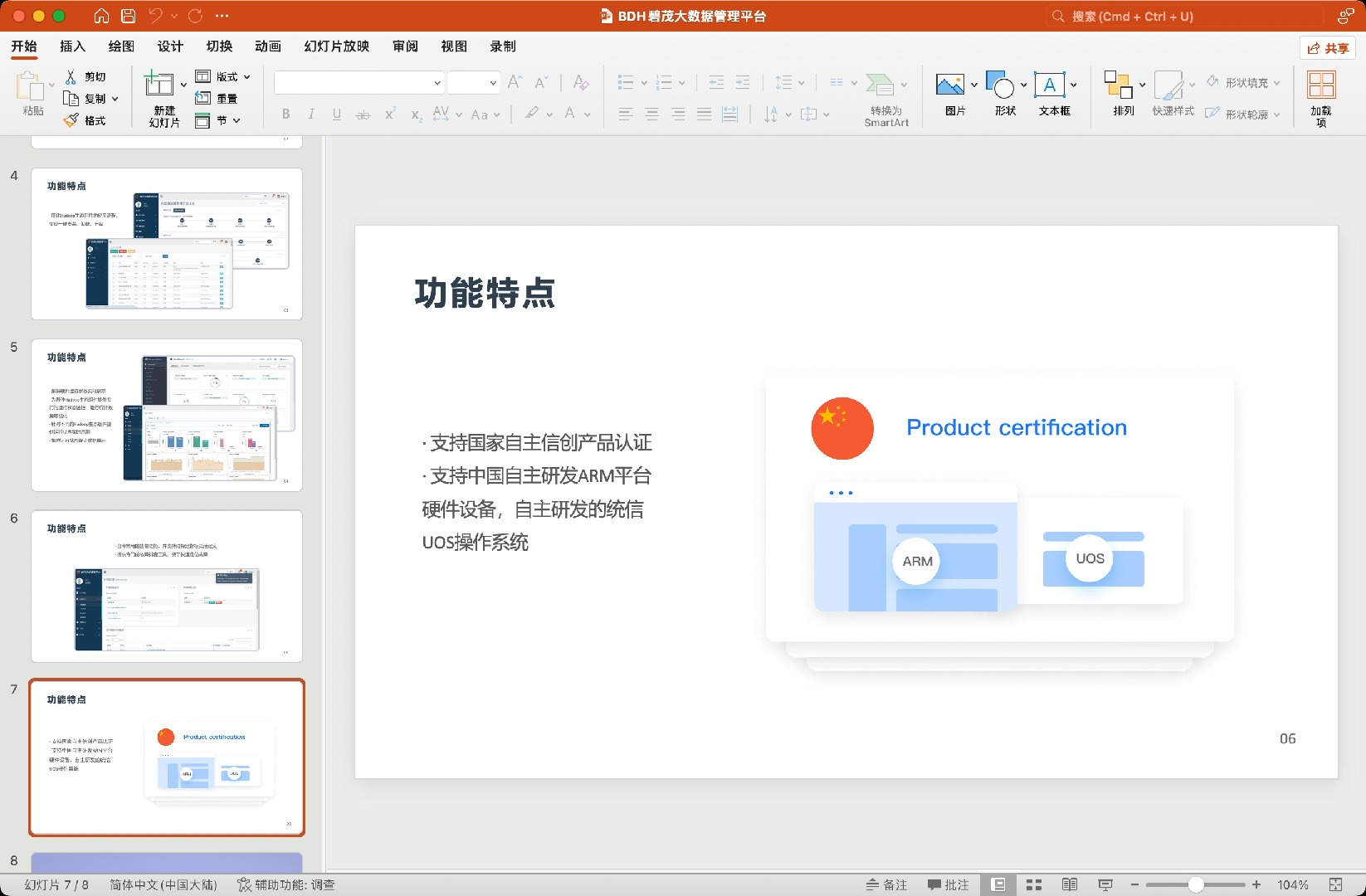The image size is (1366, 896).
Task: Open the font size dropdown
Action: click(x=493, y=82)
